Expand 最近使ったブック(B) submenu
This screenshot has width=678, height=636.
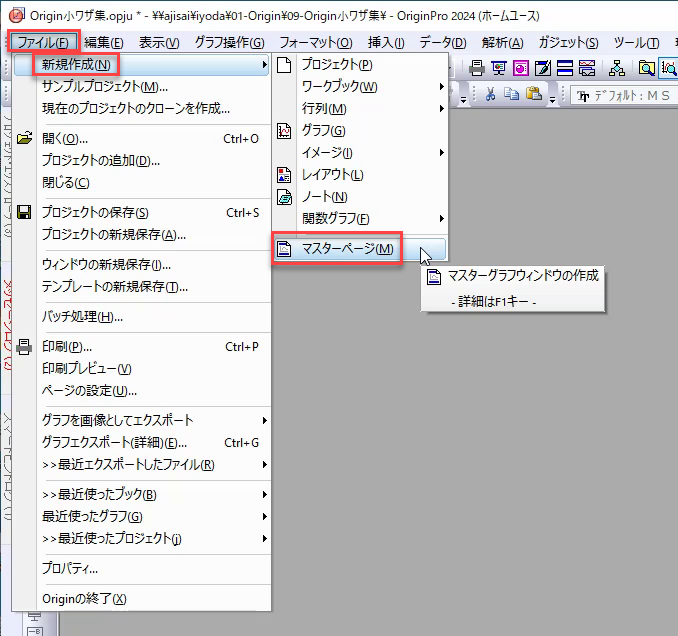[x=141, y=494]
